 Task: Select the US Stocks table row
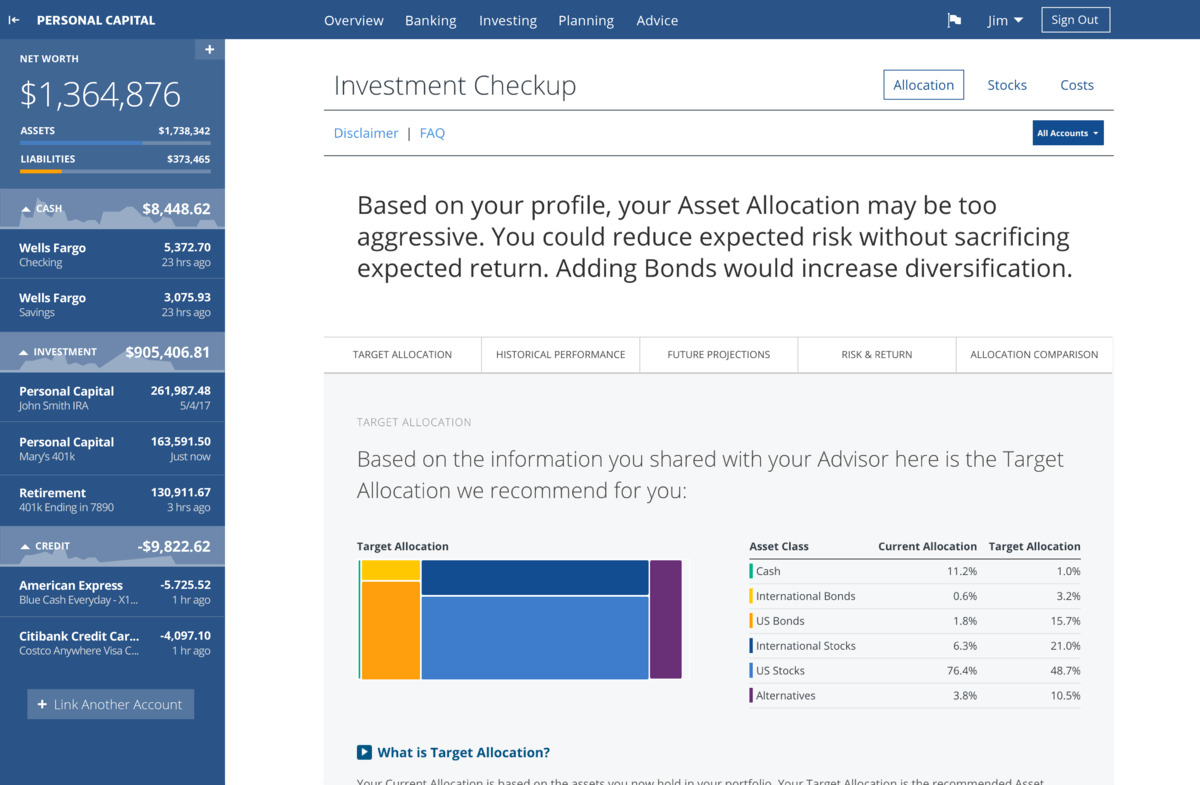[x=915, y=671]
